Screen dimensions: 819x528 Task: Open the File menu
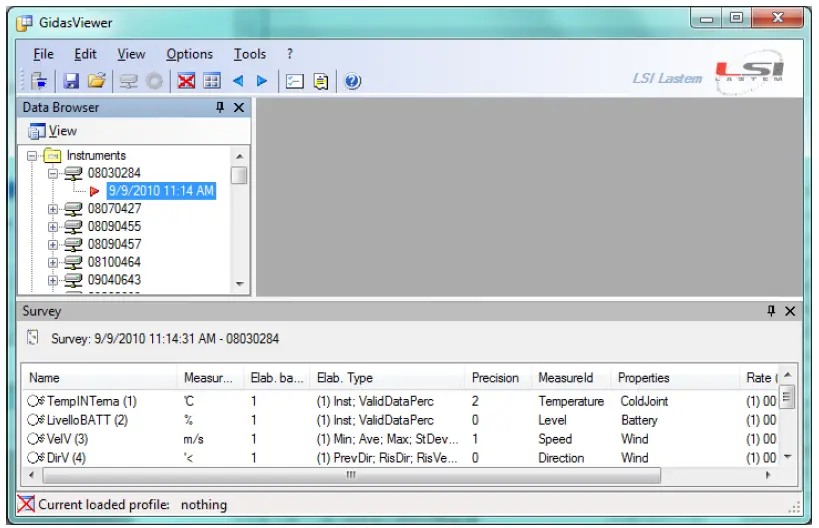[x=43, y=54]
